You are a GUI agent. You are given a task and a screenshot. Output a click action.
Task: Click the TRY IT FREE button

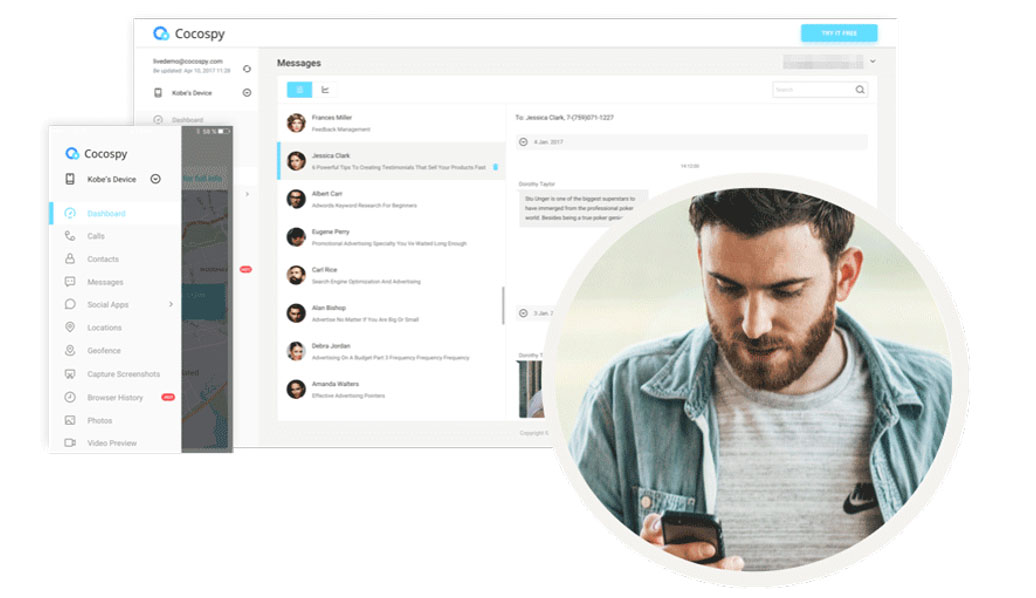pos(839,33)
